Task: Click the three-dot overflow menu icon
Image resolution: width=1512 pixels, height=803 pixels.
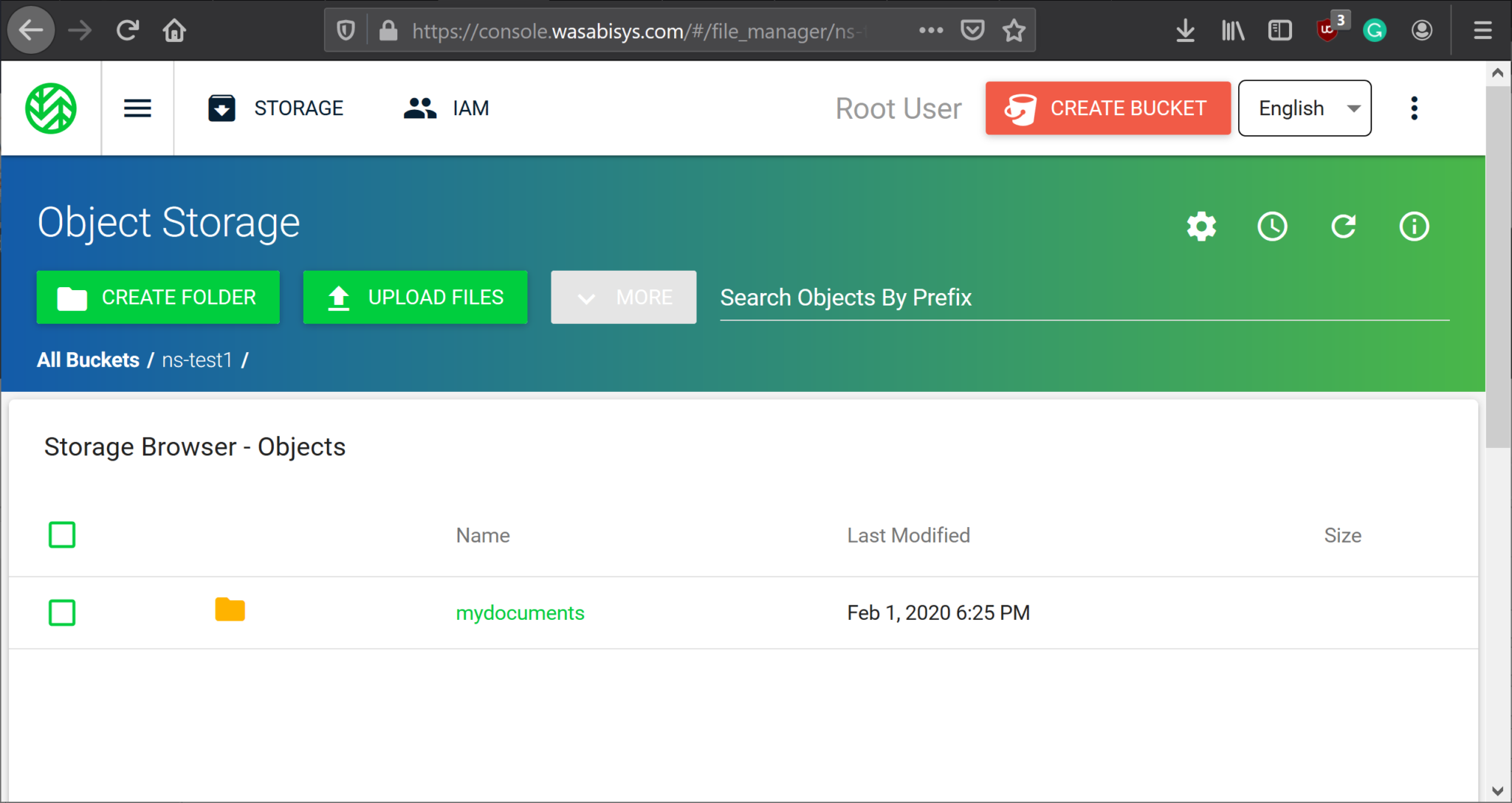Action: click(x=1415, y=108)
